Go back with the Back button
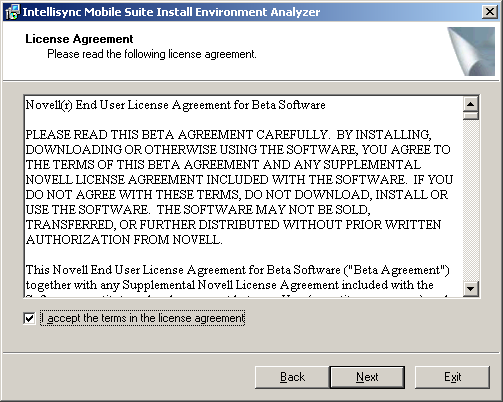This screenshot has height=402, width=503. [292, 377]
